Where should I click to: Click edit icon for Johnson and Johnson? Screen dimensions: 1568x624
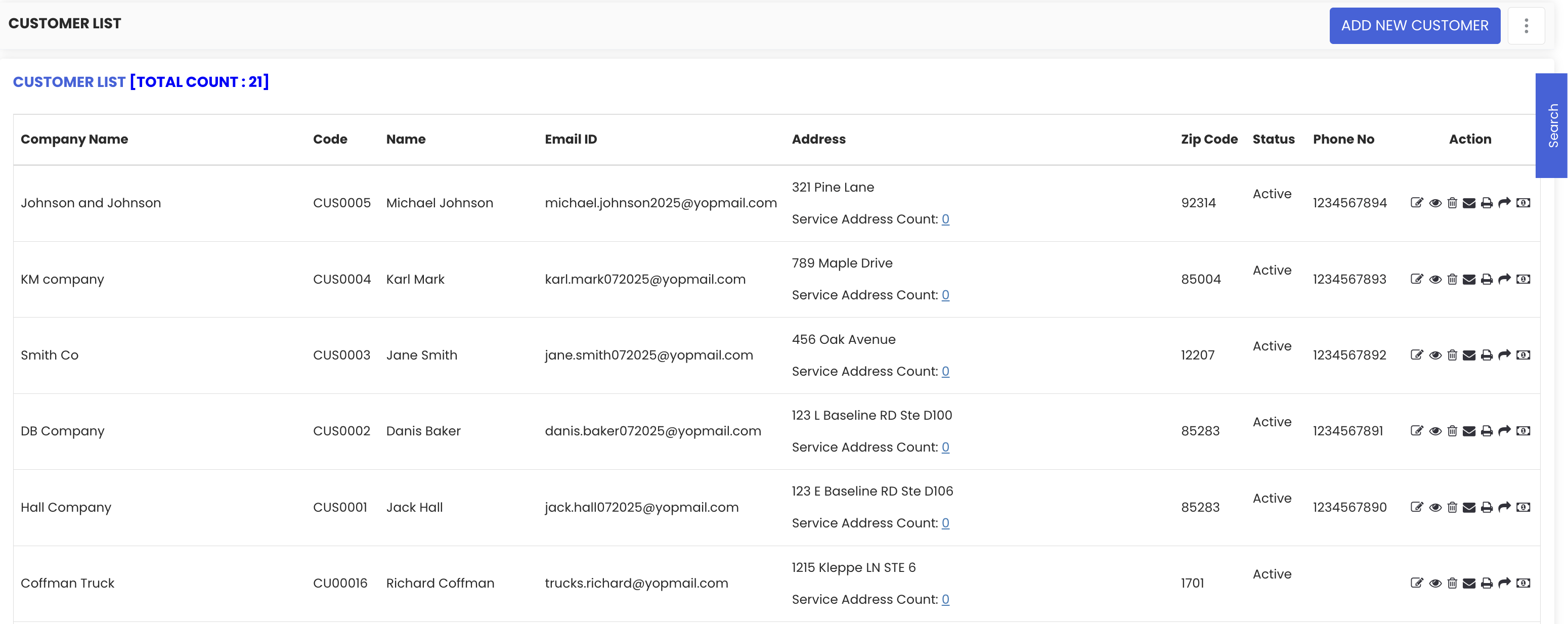coord(1416,203)
